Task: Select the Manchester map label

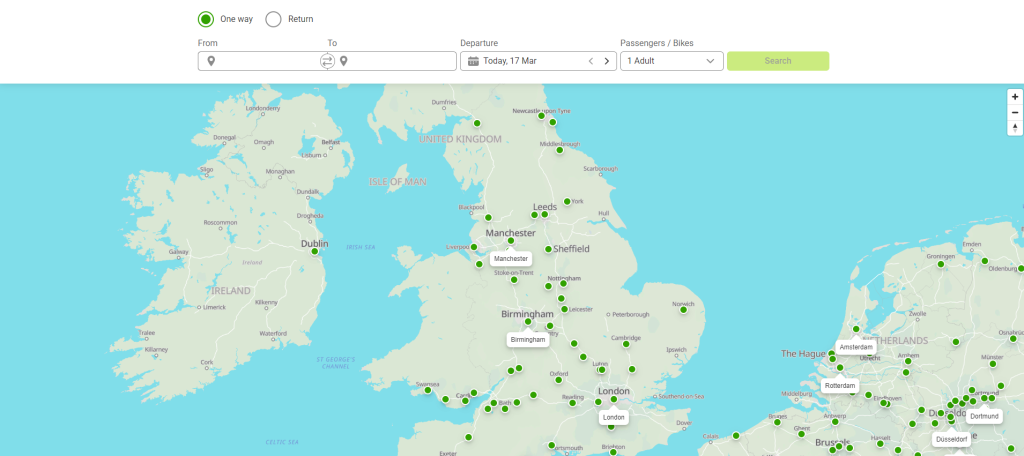Action: click(510, 258)
